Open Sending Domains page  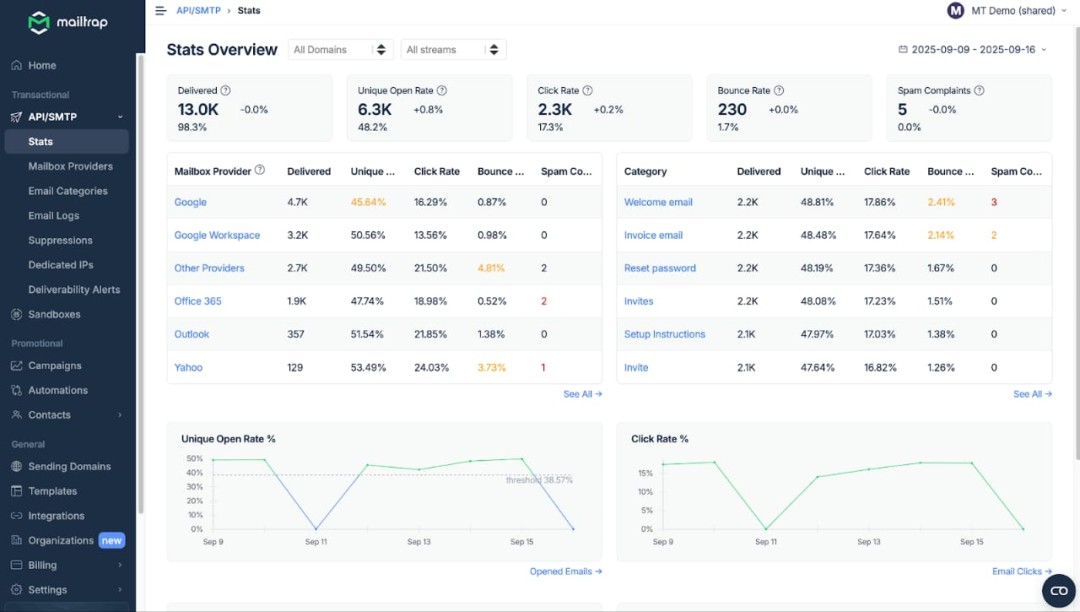click(x=69, y=466)
